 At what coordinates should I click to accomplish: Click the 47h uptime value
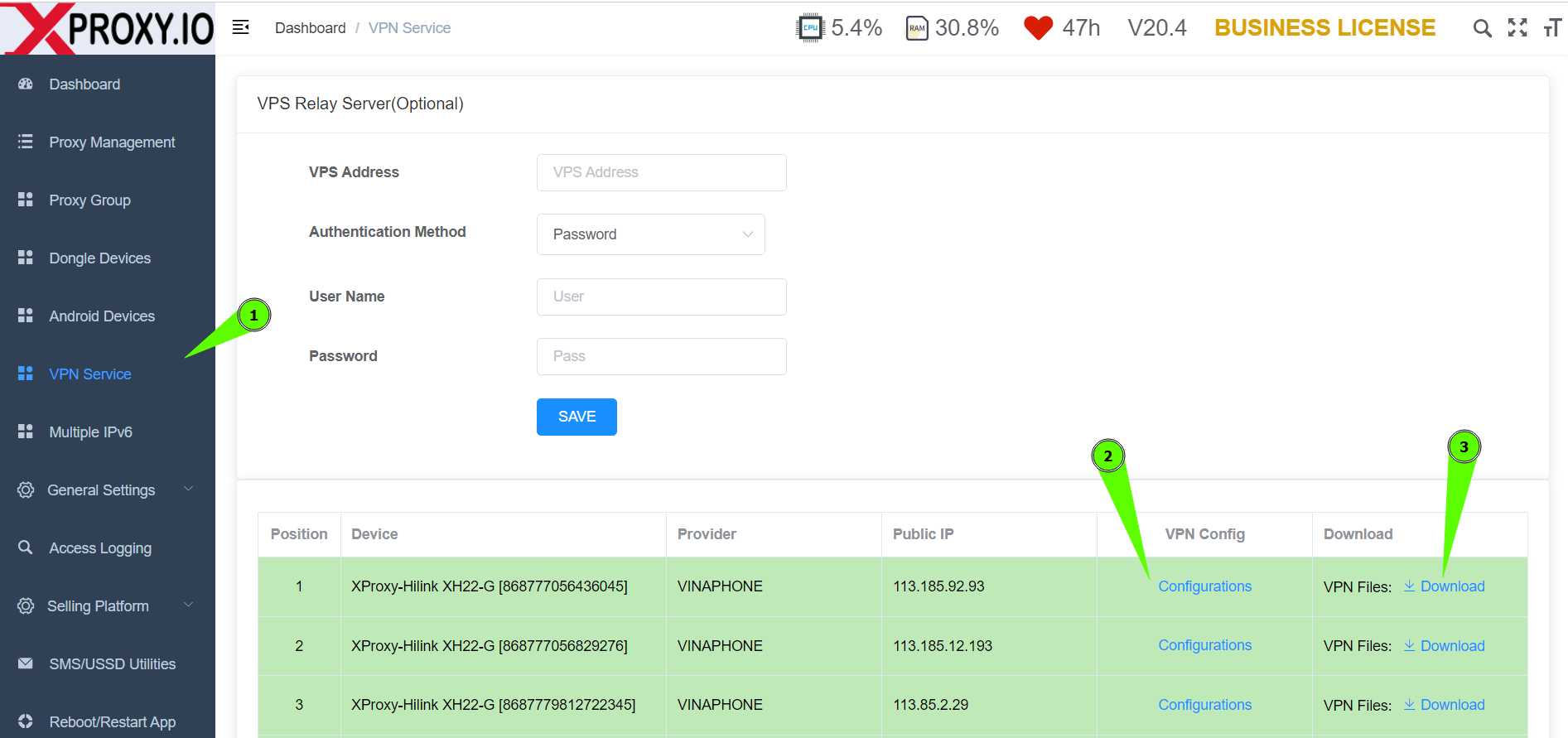[1081, 28]
